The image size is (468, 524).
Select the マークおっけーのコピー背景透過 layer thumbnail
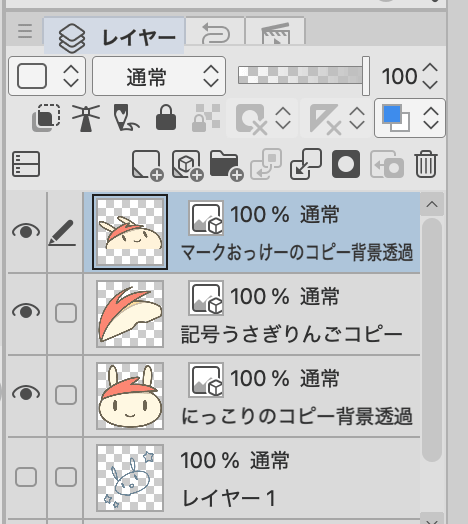[130, 232]
